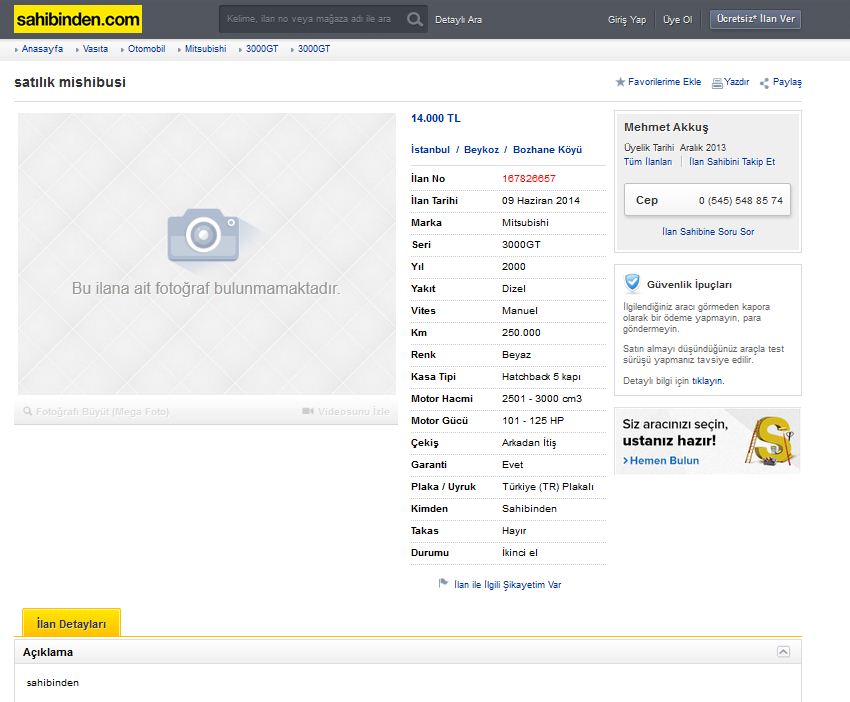Click the Yazdır printer icon
This screenshot has height=702, width=850.
point(717,83)
